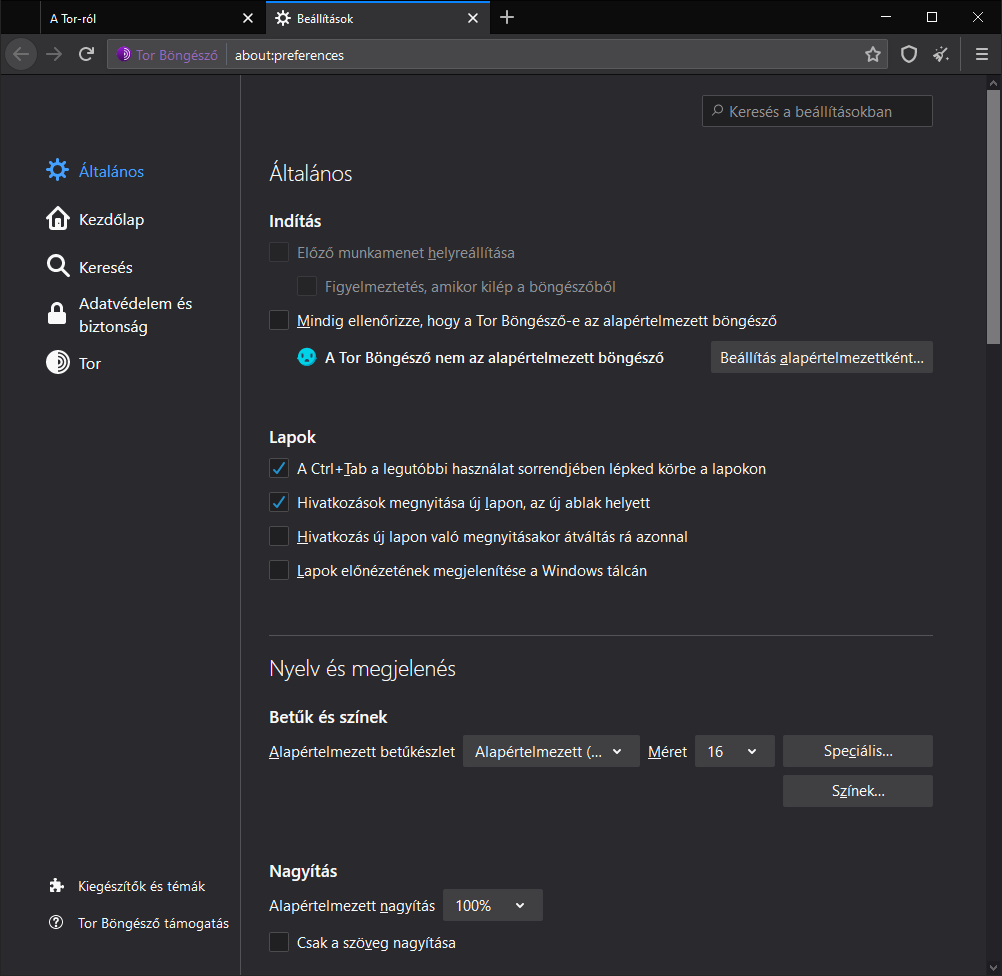Click the sad face icon beside default browser status

pyautogui.click(x=307, y=357)
